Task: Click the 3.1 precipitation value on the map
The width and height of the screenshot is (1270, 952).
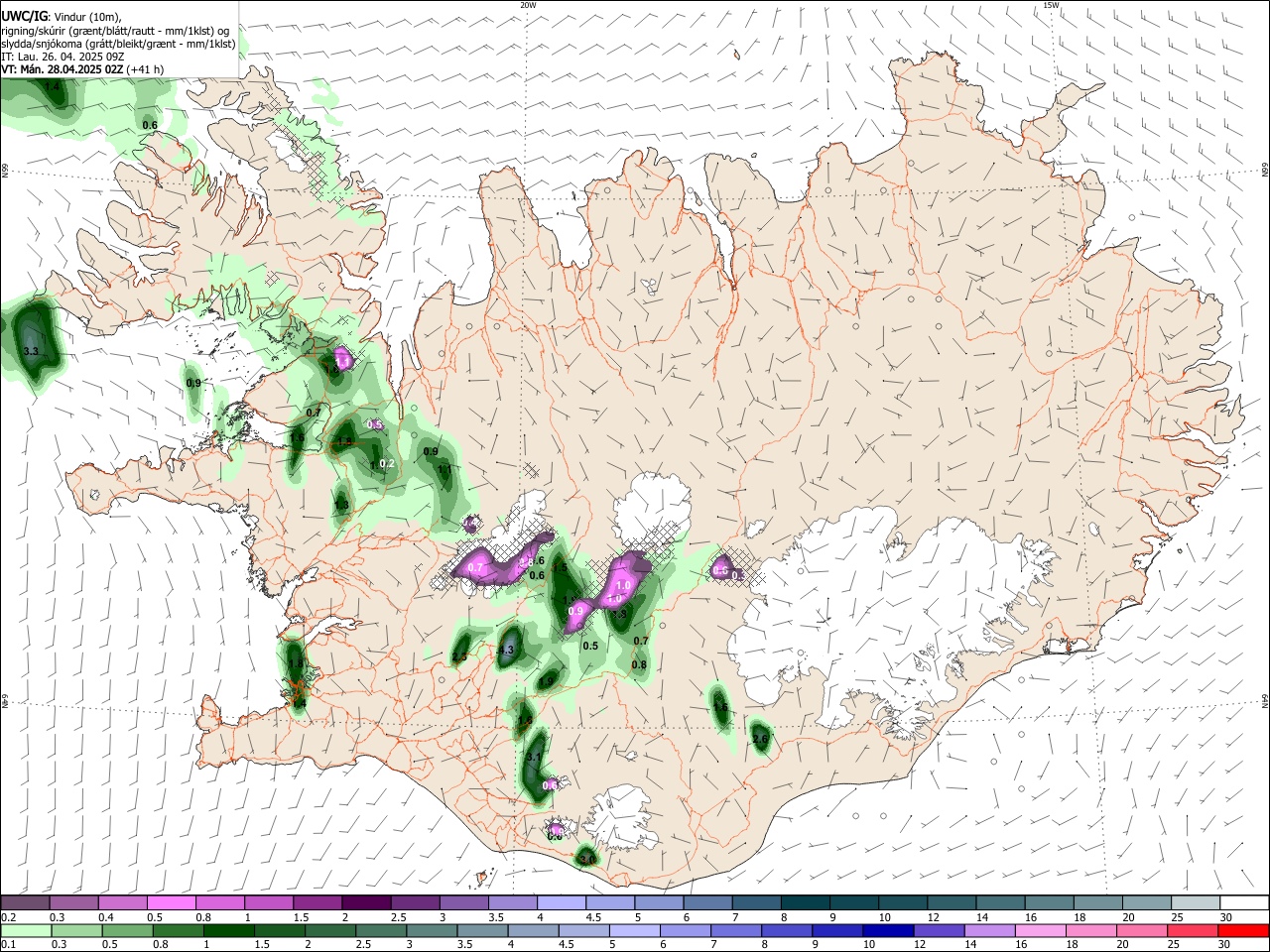Action: pyautogui.click(x=534, y=757)
